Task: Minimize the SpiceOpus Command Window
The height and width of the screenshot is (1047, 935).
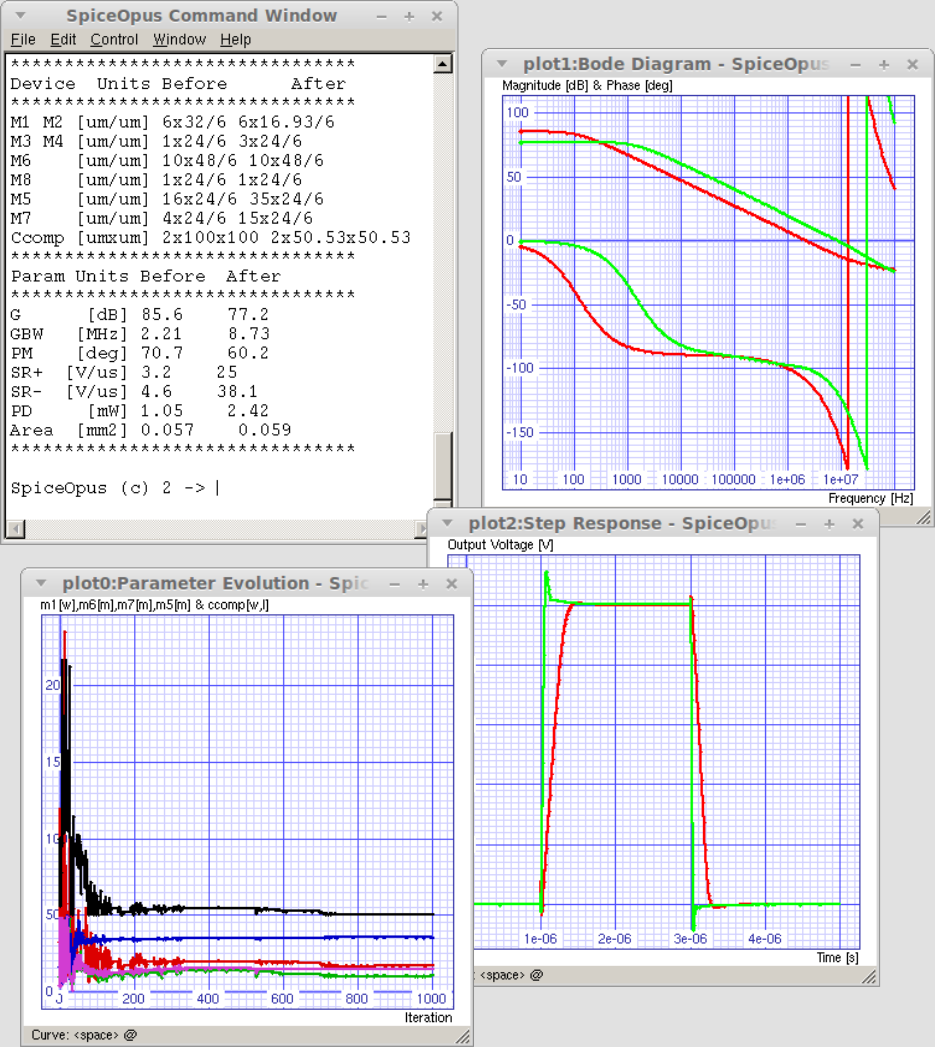Action: 381,17
